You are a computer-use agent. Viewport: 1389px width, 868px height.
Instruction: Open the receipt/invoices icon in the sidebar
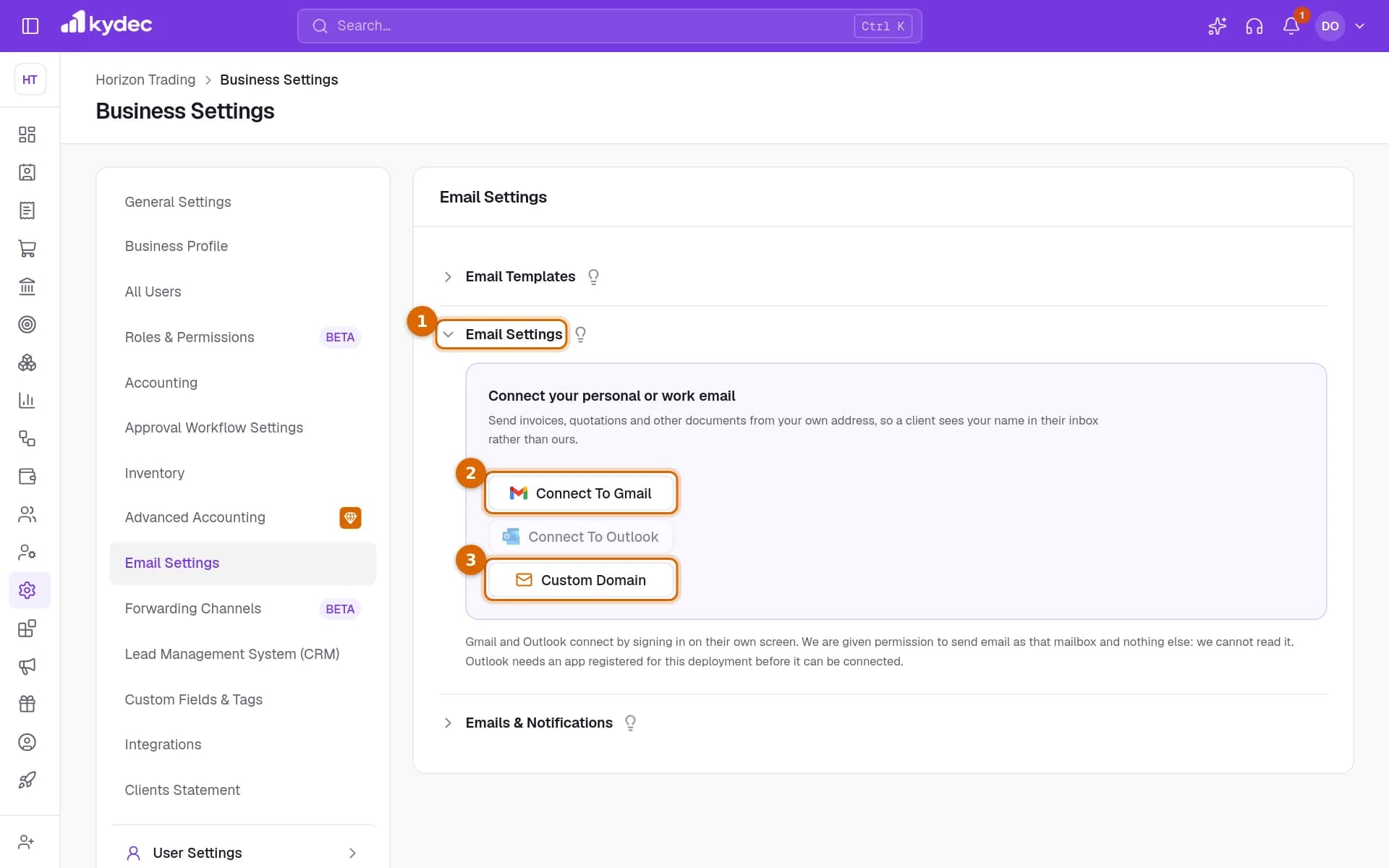coord(27,210)
